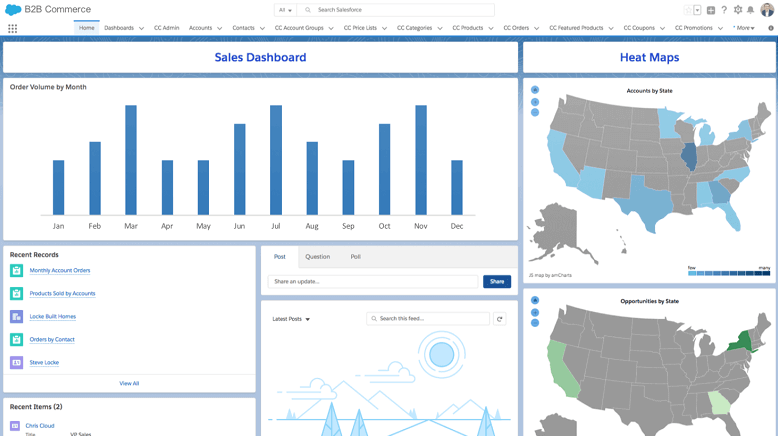Zoom in on Accounts by State map
Viewport: 778px width, 436px height.
(x=535, y=102)
